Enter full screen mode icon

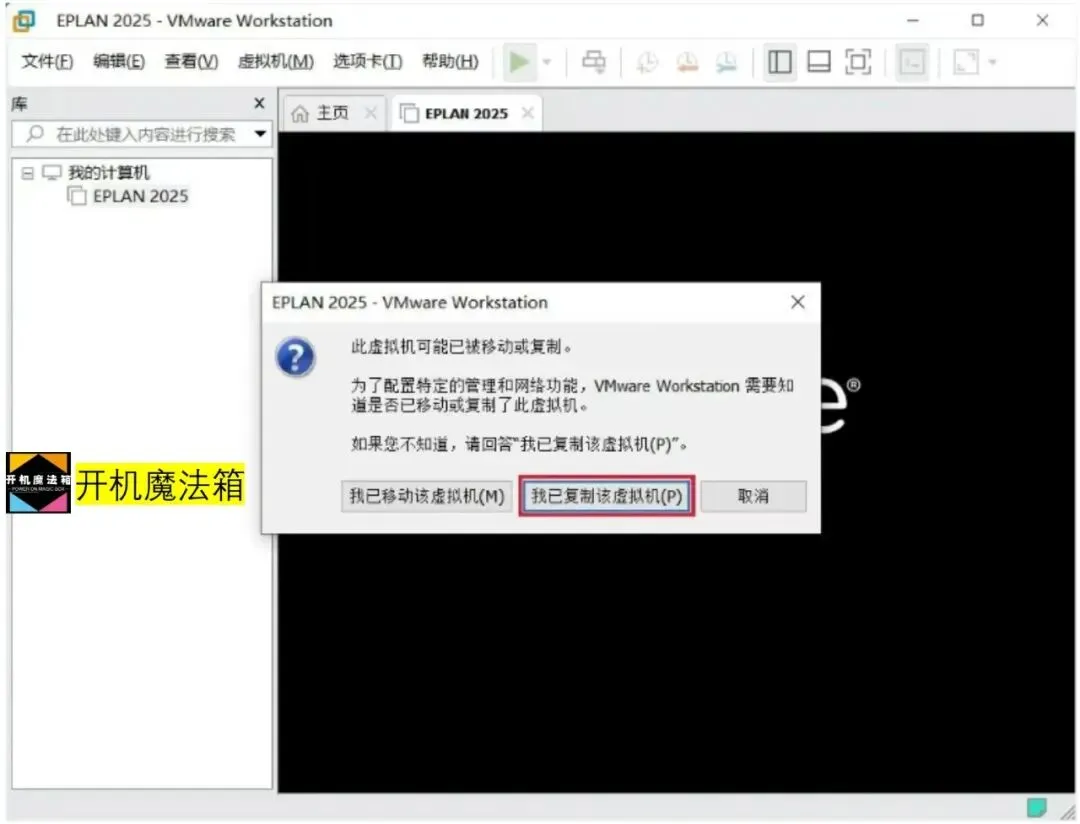coord(858,62)
